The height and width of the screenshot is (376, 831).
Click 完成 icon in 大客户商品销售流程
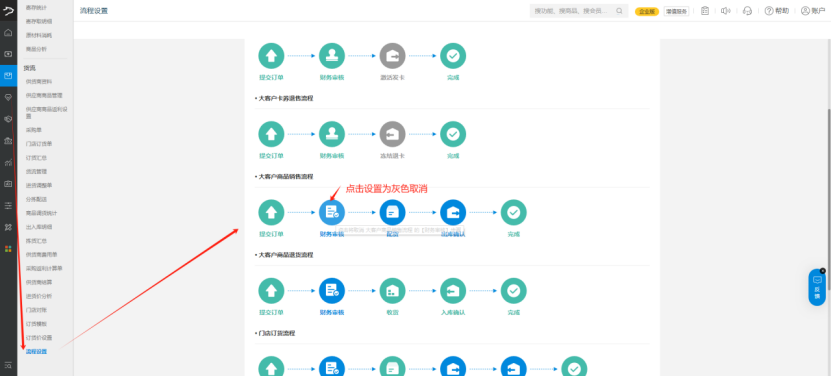(x=514, y=213)
